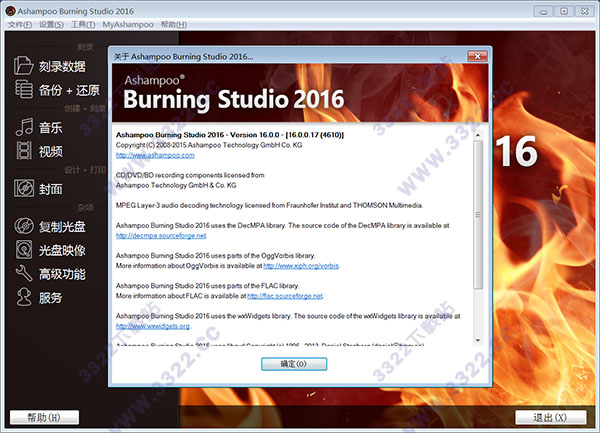Select the 音乐 label in the sidebar

pos(50,128)
